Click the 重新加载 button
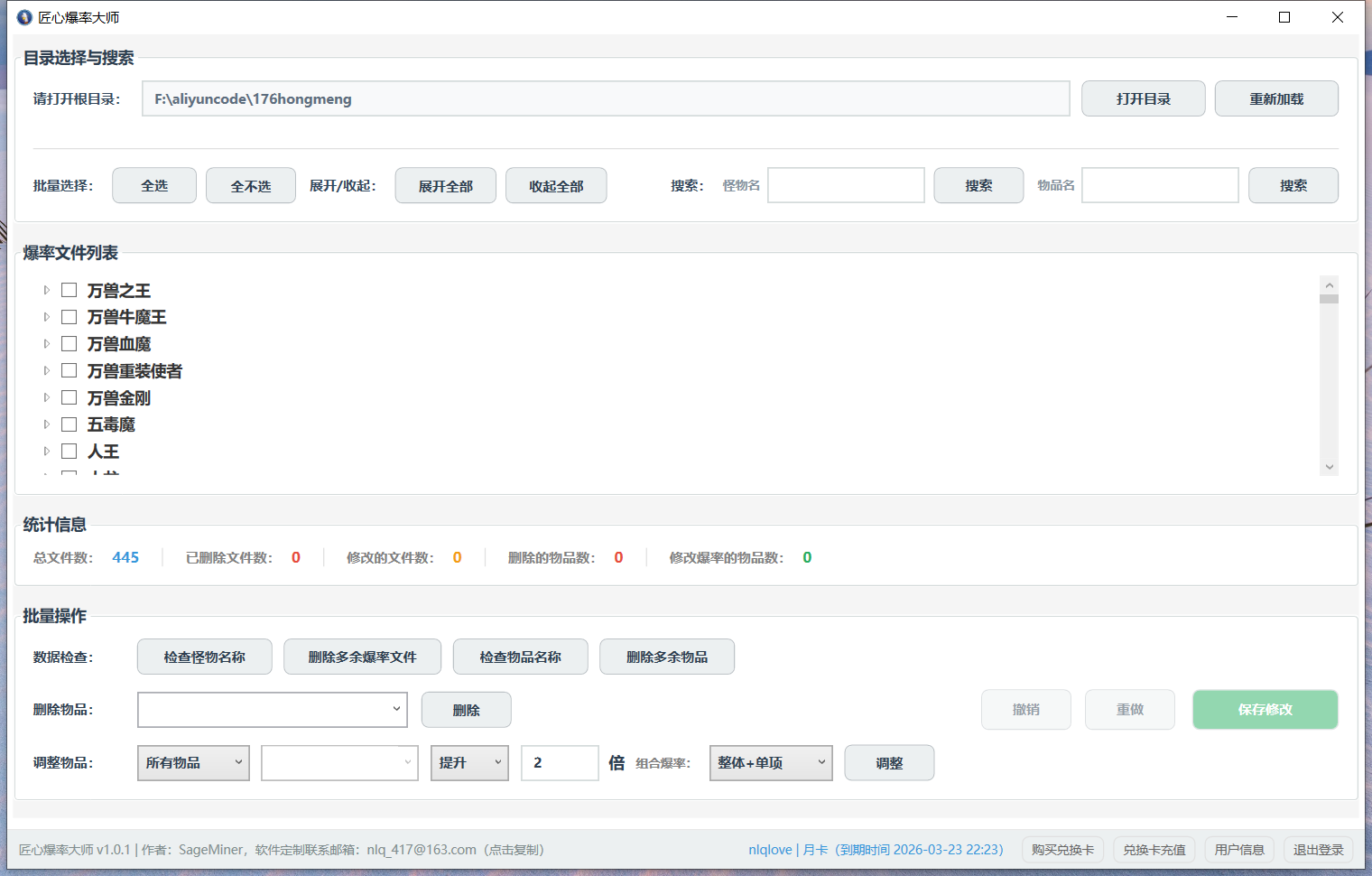Image resolution: width=1372 pixels, height=876 pixels. [x=1275, y=98]
